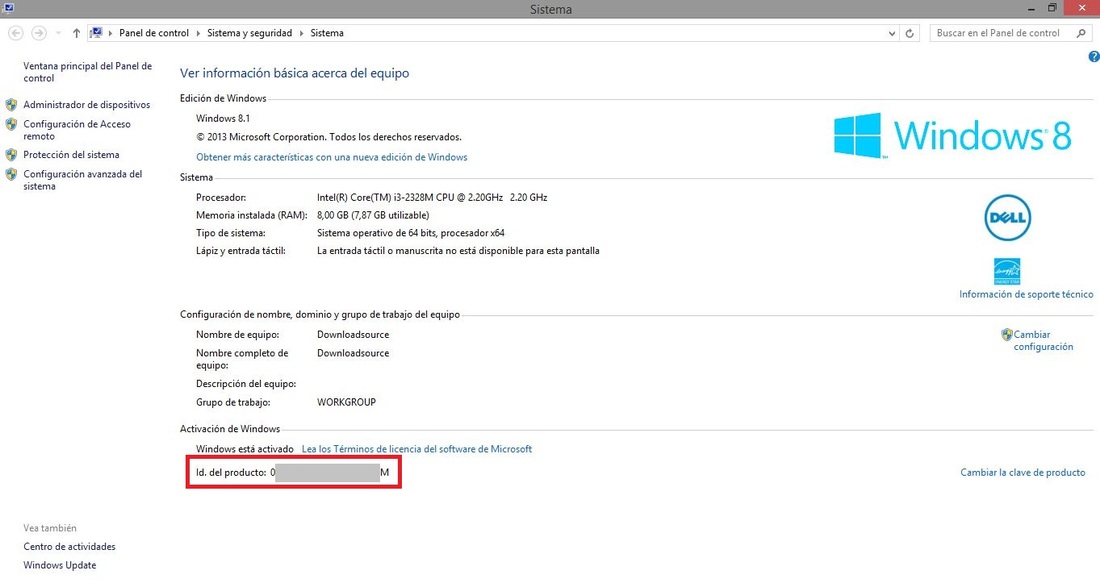Select the Intel Core i3-2328M processor text
The height and width of the screenshot is (583, 1100).
432,198
